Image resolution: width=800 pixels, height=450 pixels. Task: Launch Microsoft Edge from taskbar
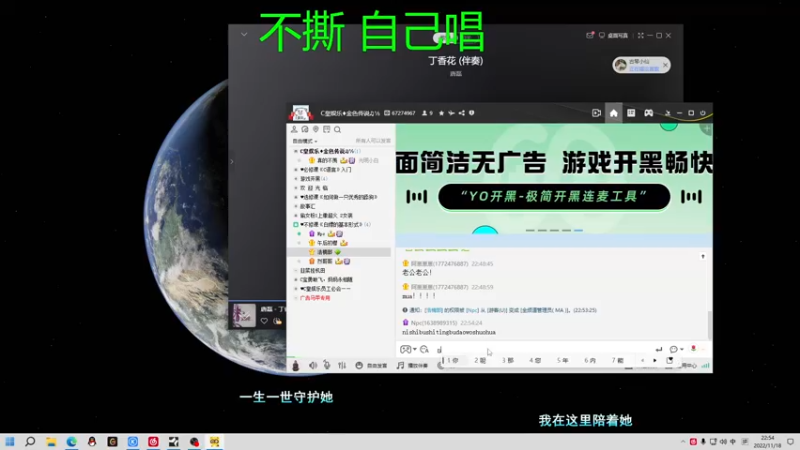[x=71, y=442]
